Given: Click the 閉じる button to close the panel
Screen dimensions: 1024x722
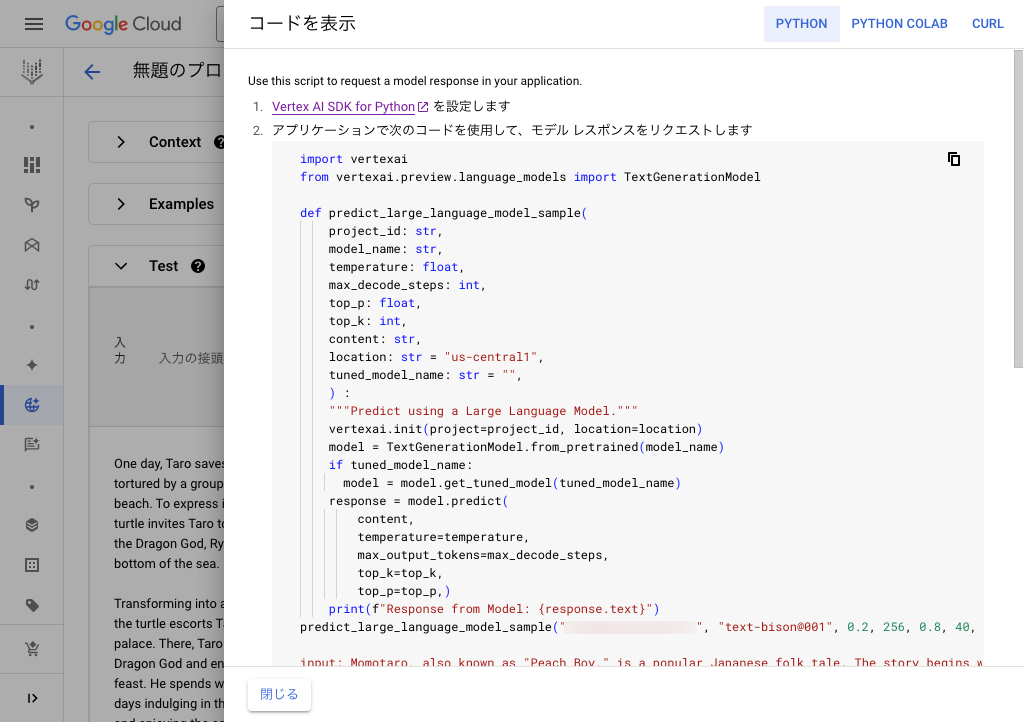Looking at the screenshot, I should pos(279,694).
